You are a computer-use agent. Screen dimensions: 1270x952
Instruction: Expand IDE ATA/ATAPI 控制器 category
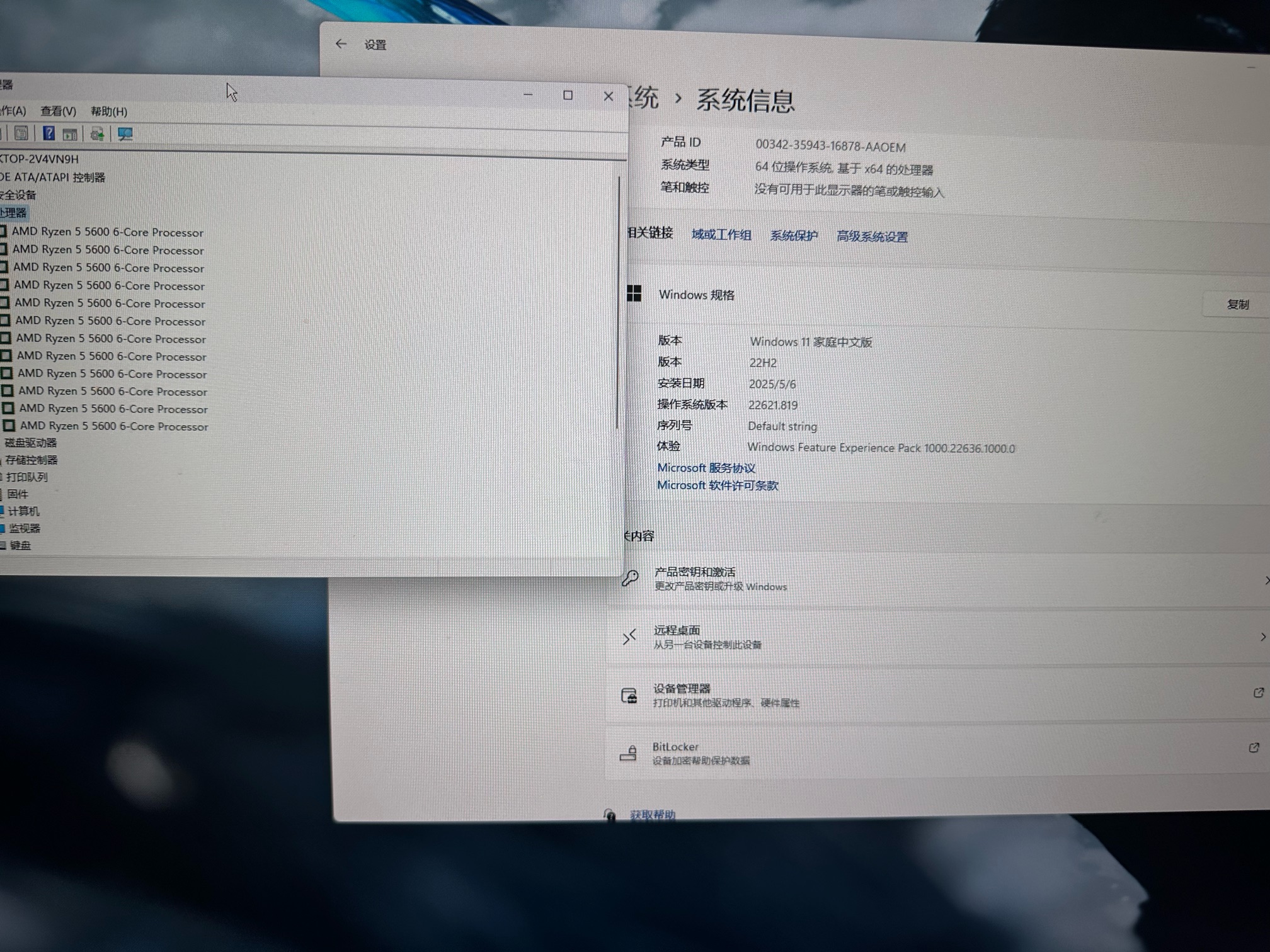click(x=52, y=178)
